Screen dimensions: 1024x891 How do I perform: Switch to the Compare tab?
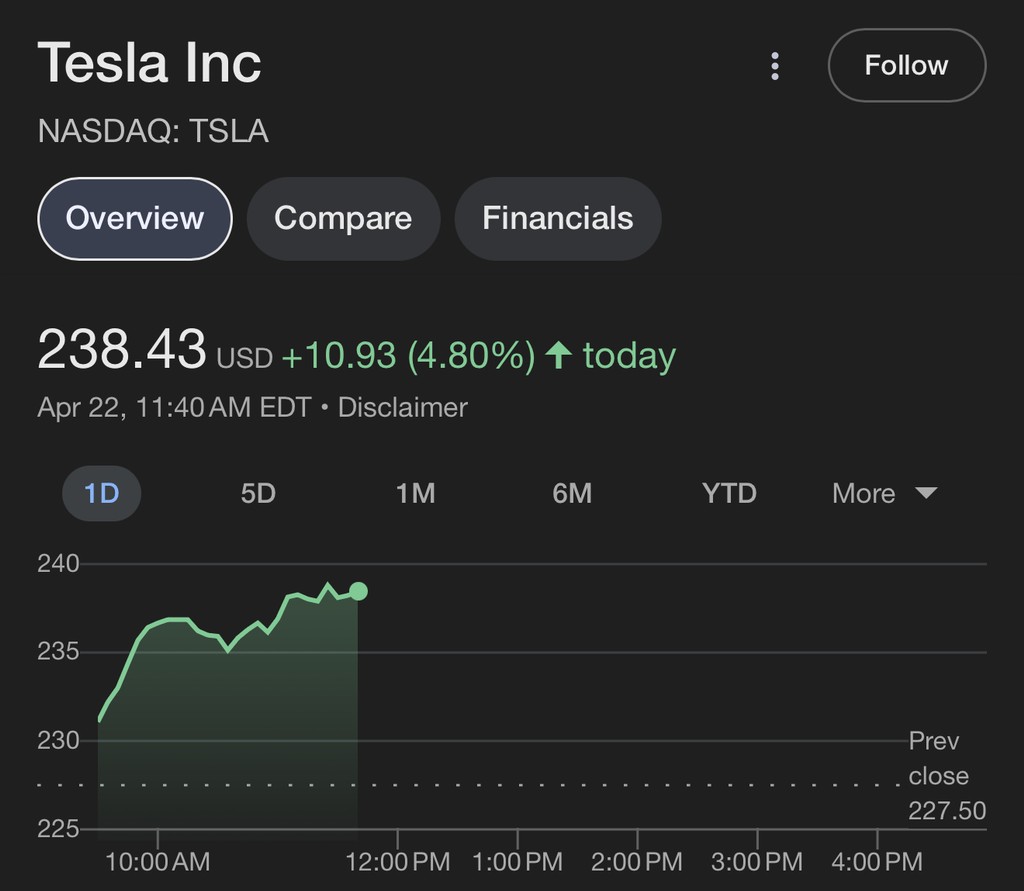343,218
